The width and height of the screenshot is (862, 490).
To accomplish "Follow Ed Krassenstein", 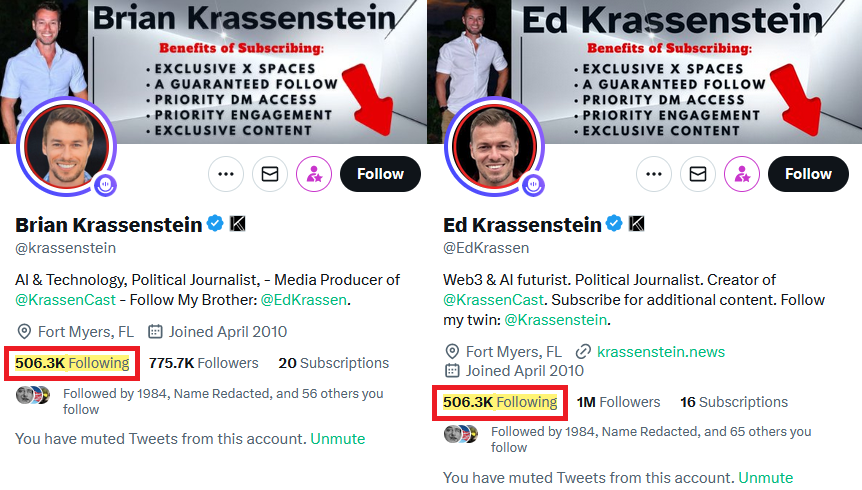I will [x=808, y=174].
